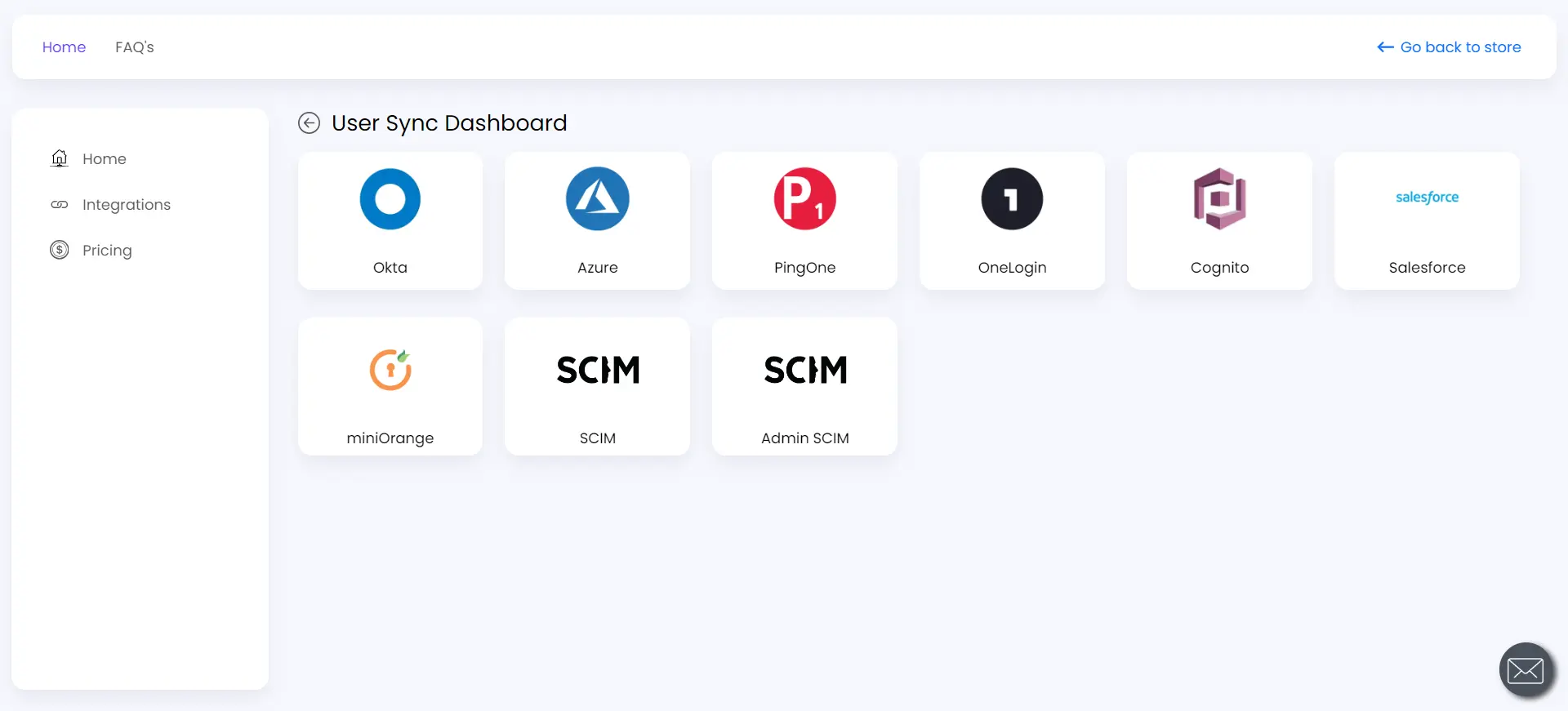Click the Integrations link icon in sidebar
Image resolution: width=1568 pixels, height=711 pixels.
pyautogui.click(x=60, y=205)
